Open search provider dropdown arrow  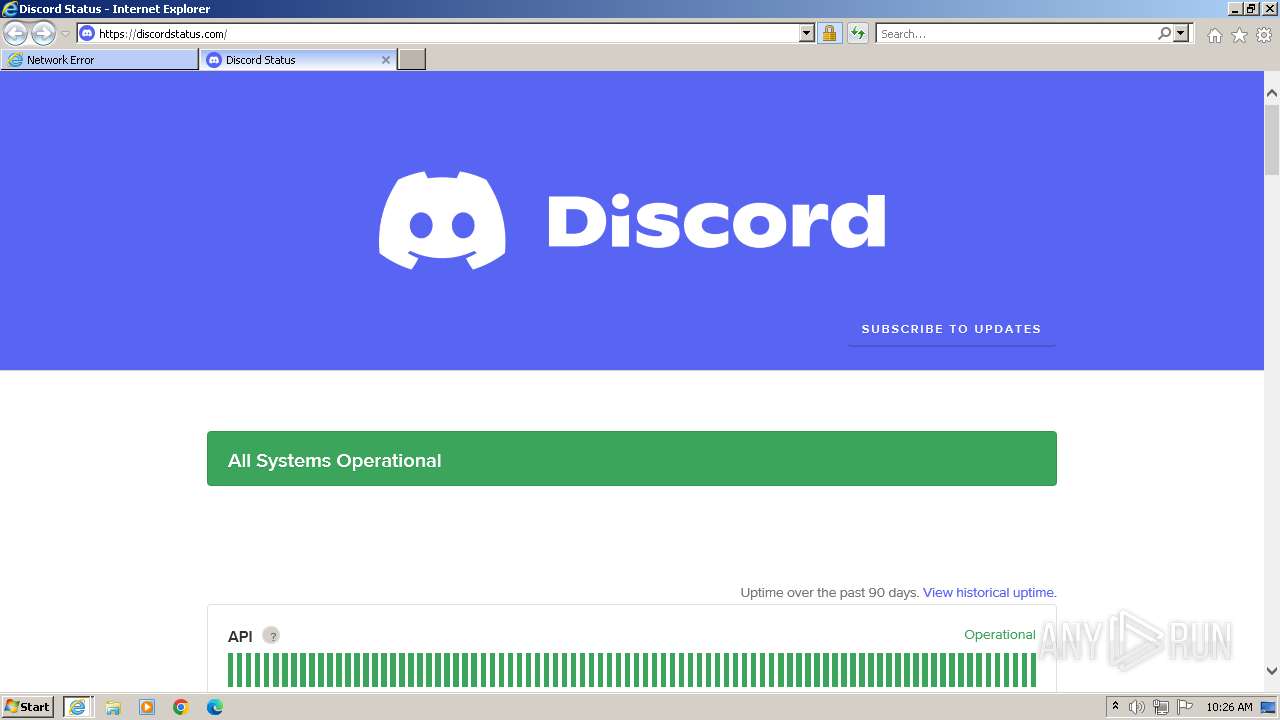[x=1181, y=33]
